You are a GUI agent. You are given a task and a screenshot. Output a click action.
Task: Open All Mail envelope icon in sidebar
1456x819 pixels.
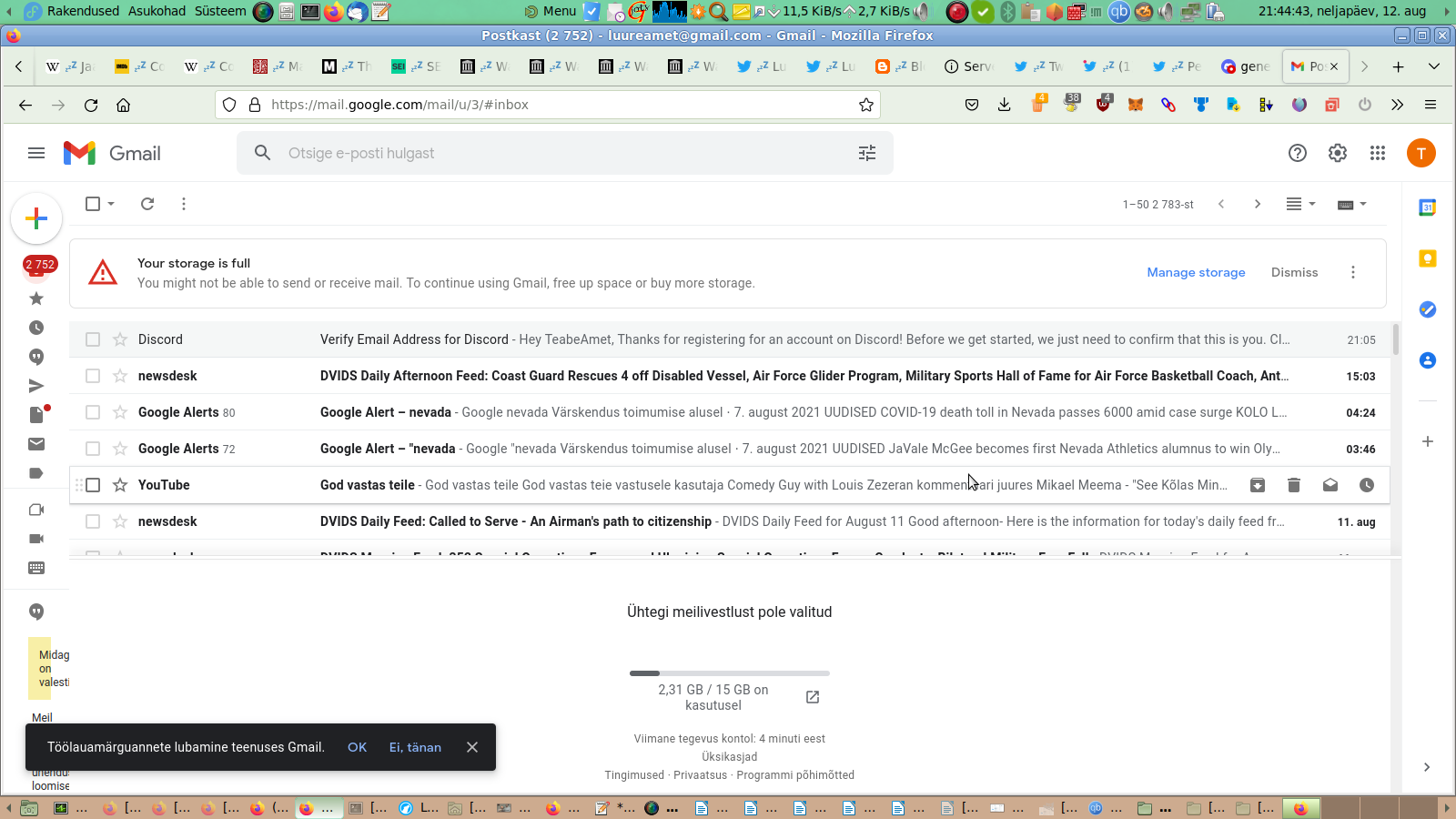coord(36,444)
